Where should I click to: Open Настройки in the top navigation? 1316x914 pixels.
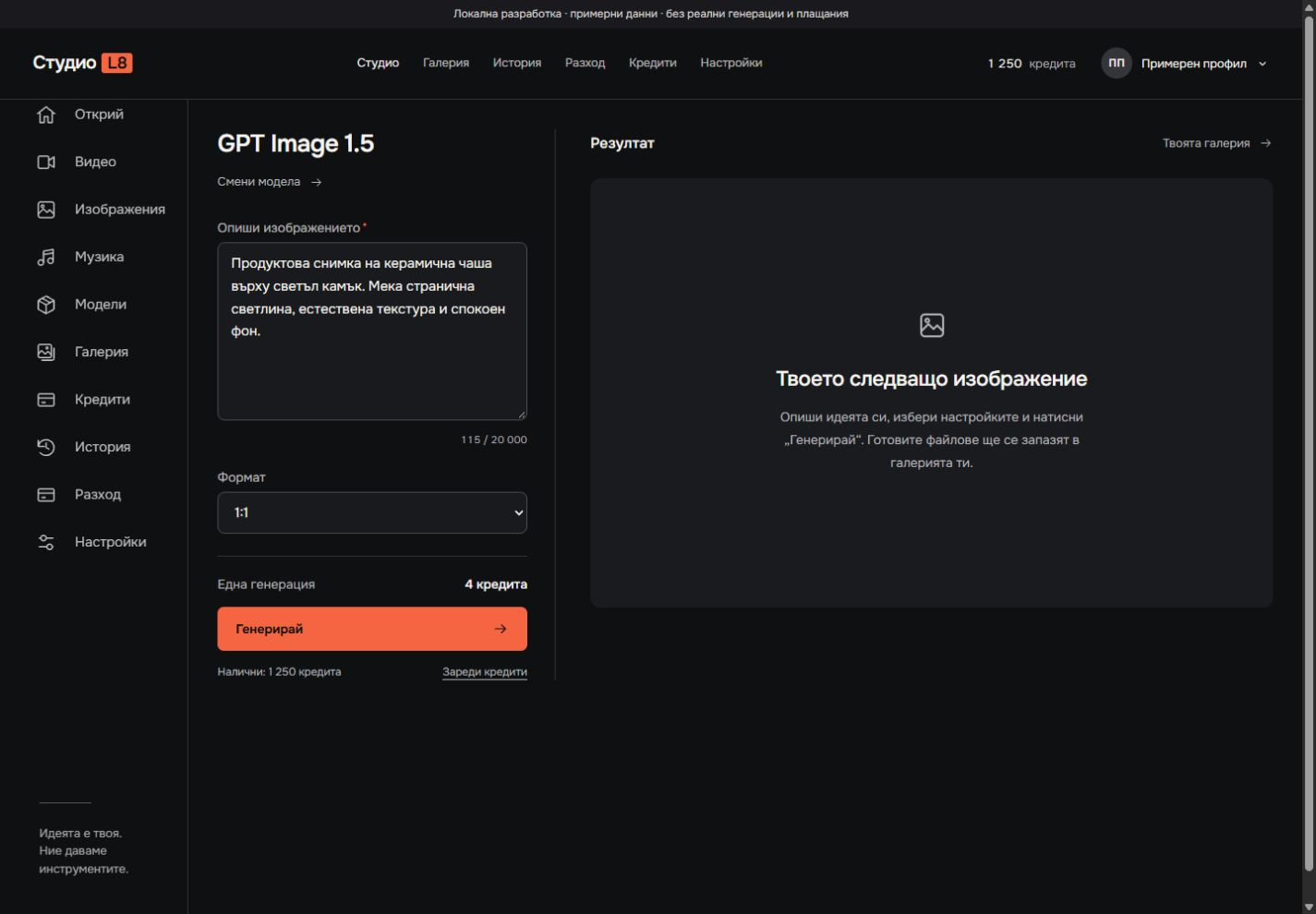tap(731, 63)
